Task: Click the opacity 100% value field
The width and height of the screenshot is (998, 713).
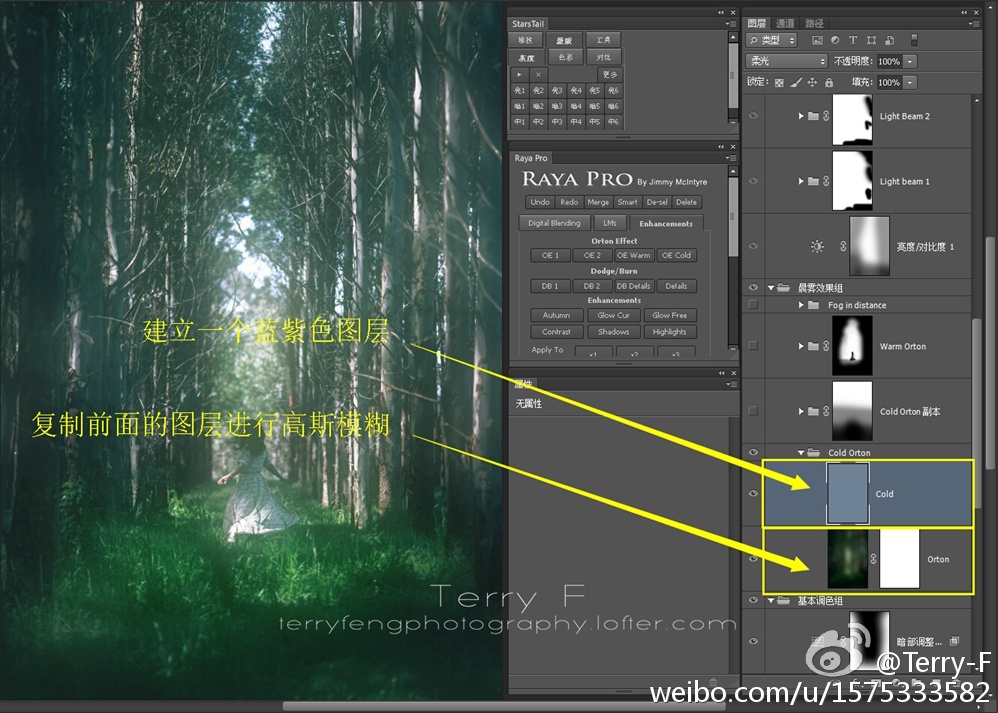Action: click(x=889, y=61)
